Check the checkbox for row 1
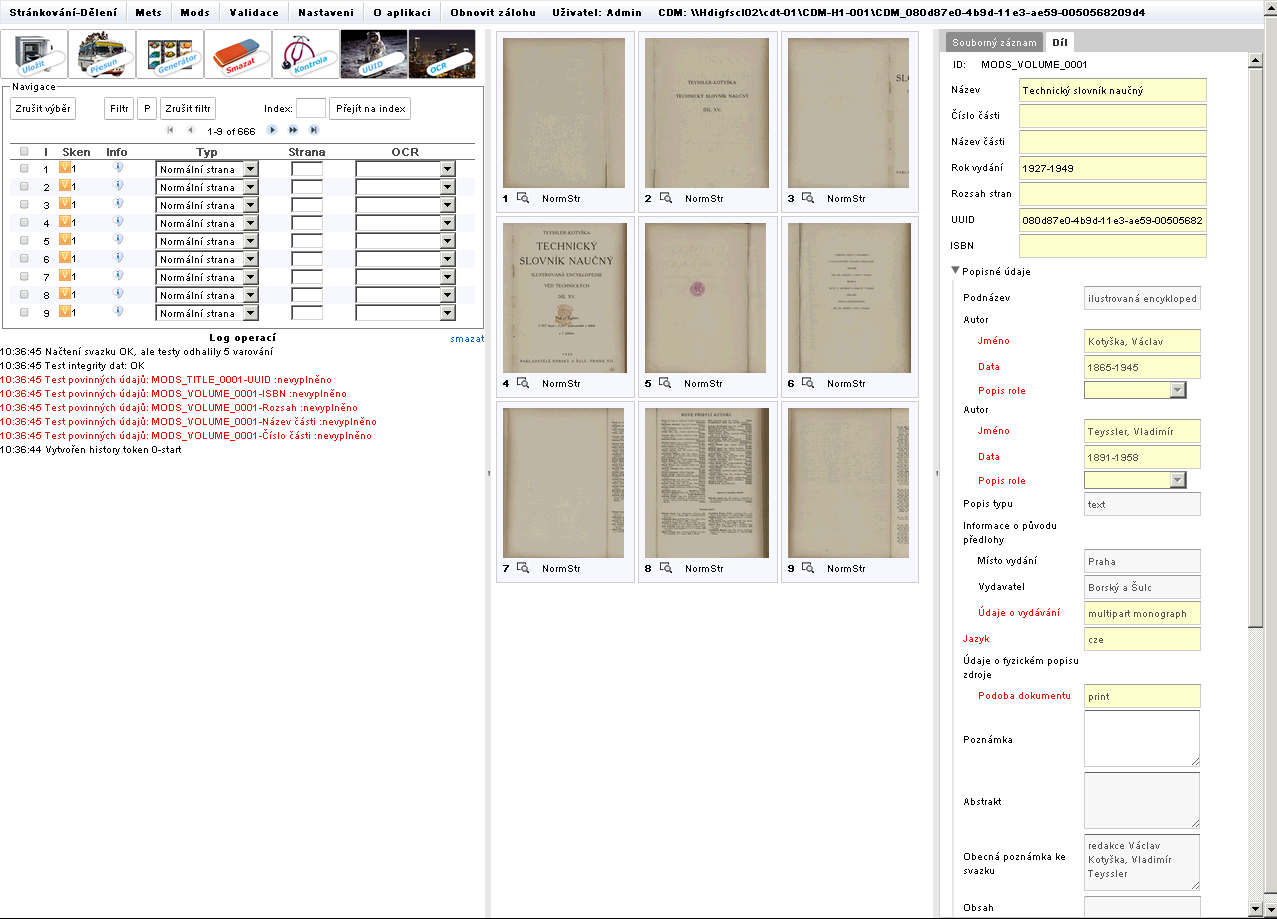The image size is (1277, 919). [x=24, y=169]
